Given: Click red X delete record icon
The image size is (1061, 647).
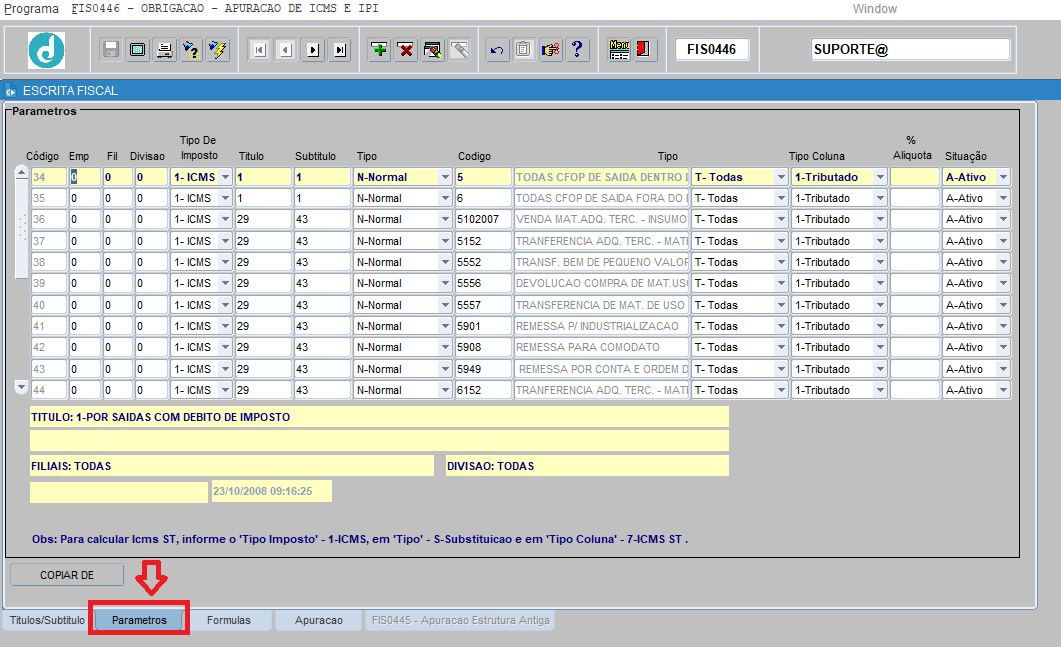Looking at the screenshot, I should click(x=406, y=49).
